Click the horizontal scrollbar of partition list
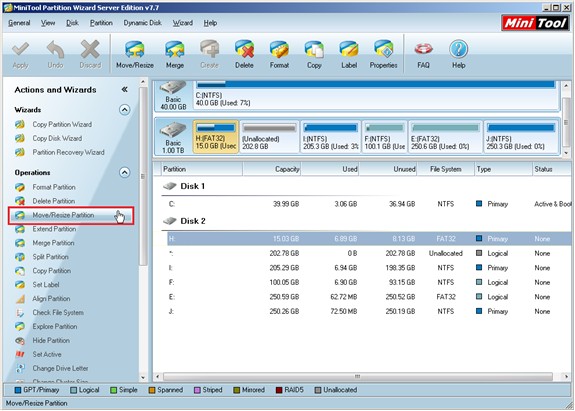The image size is (575, 411). coord(358,377)
